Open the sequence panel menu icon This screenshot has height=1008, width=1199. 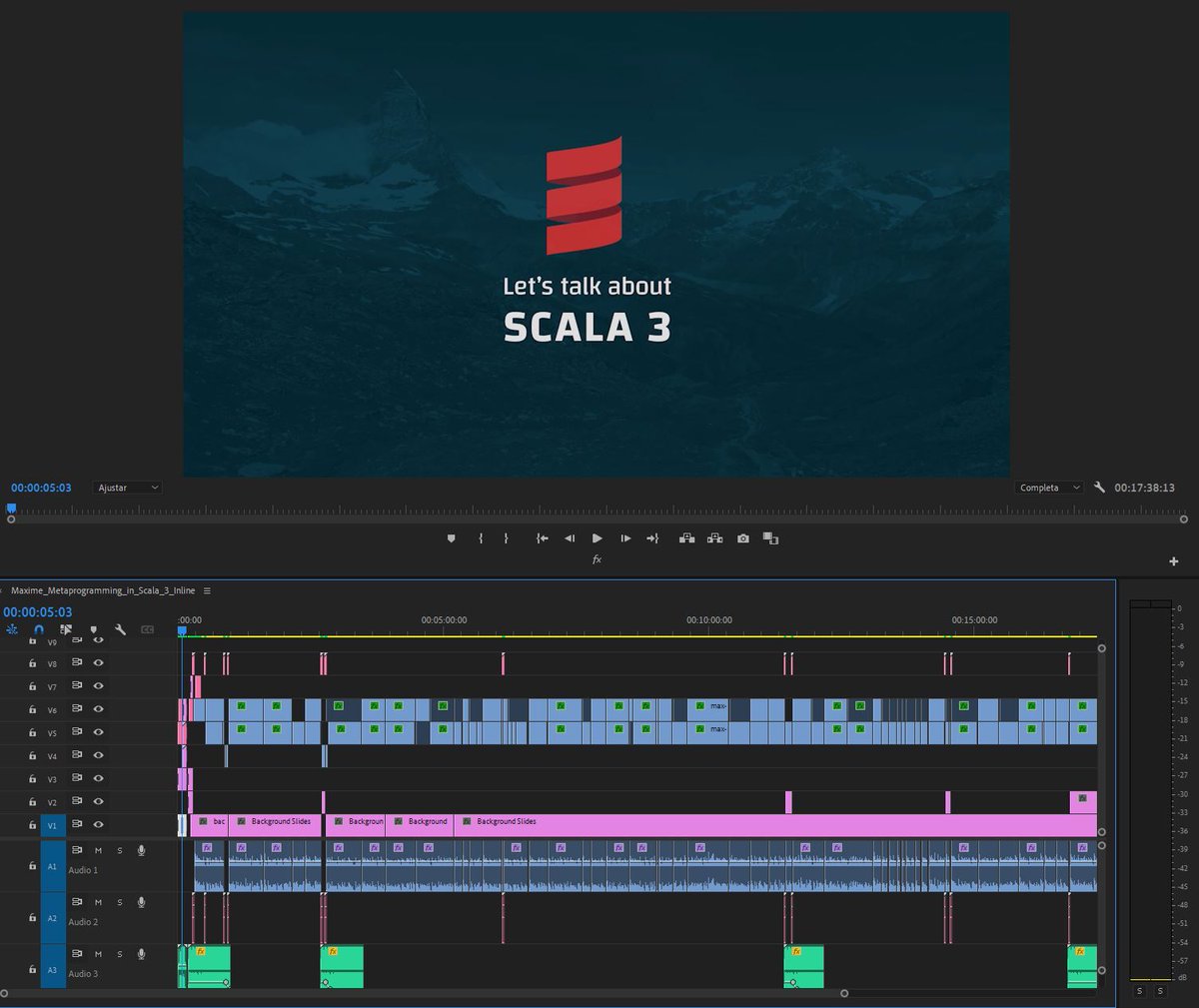click(207, 590)
